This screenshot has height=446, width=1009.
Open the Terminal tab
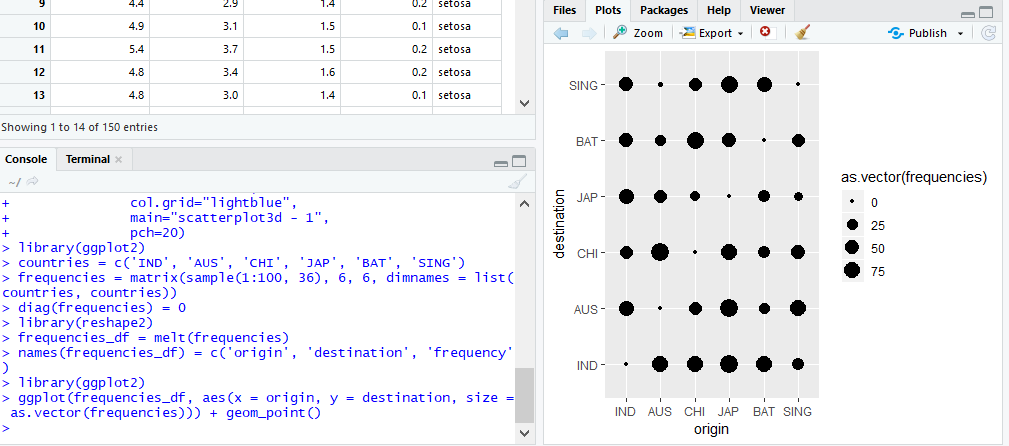(88, 159)
